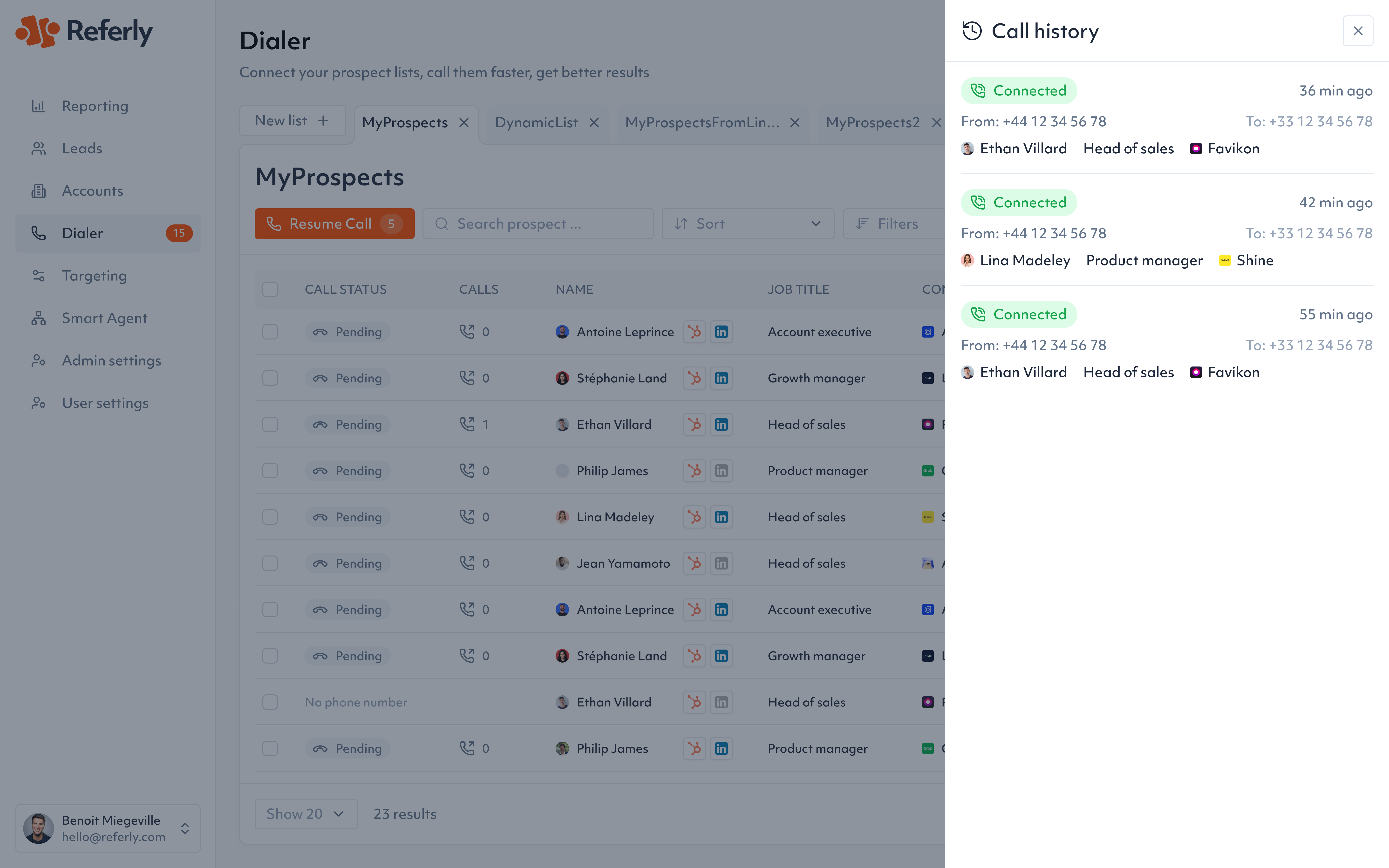Viewport: 1389px width, 868px height.
Task: Expand the Show 20 page size dropdown
Action: click(305, 814)
